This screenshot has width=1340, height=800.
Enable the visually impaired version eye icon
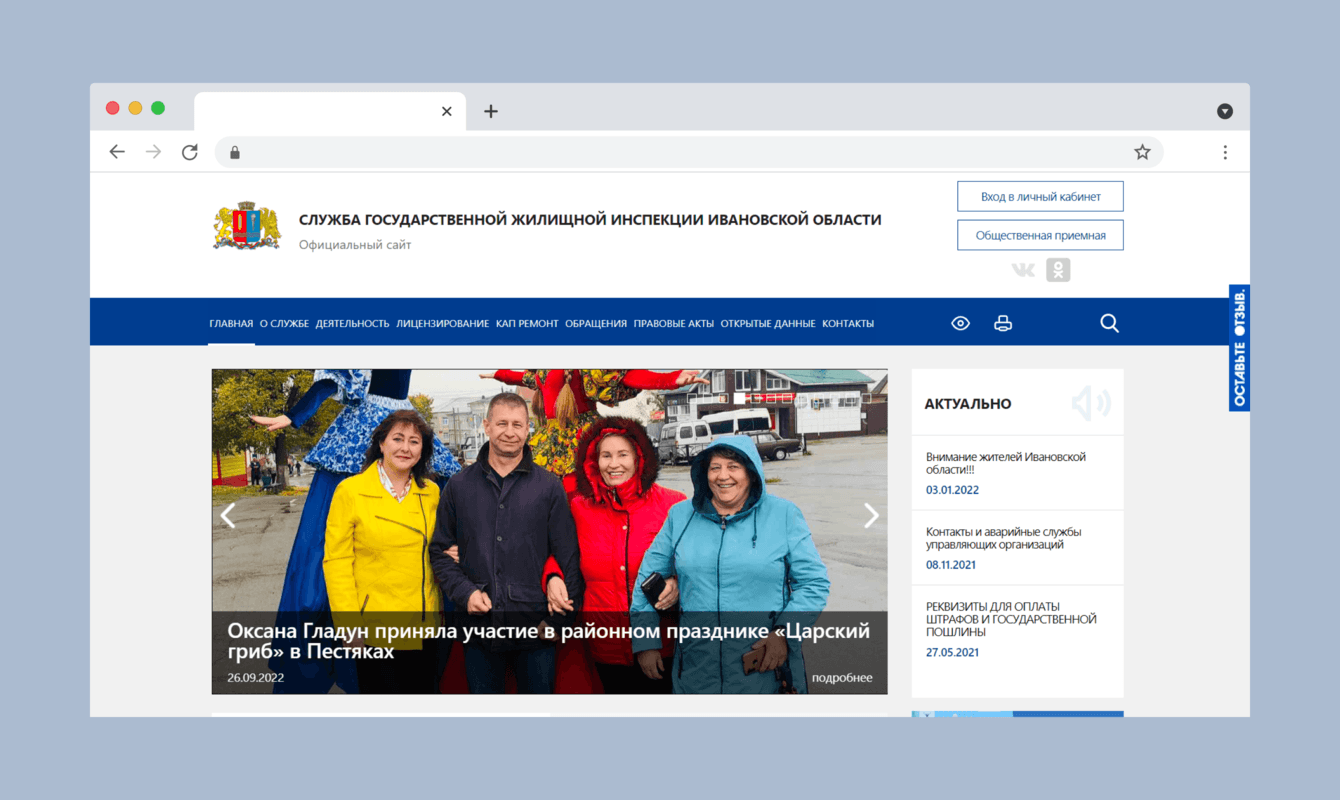click(960, 323)
